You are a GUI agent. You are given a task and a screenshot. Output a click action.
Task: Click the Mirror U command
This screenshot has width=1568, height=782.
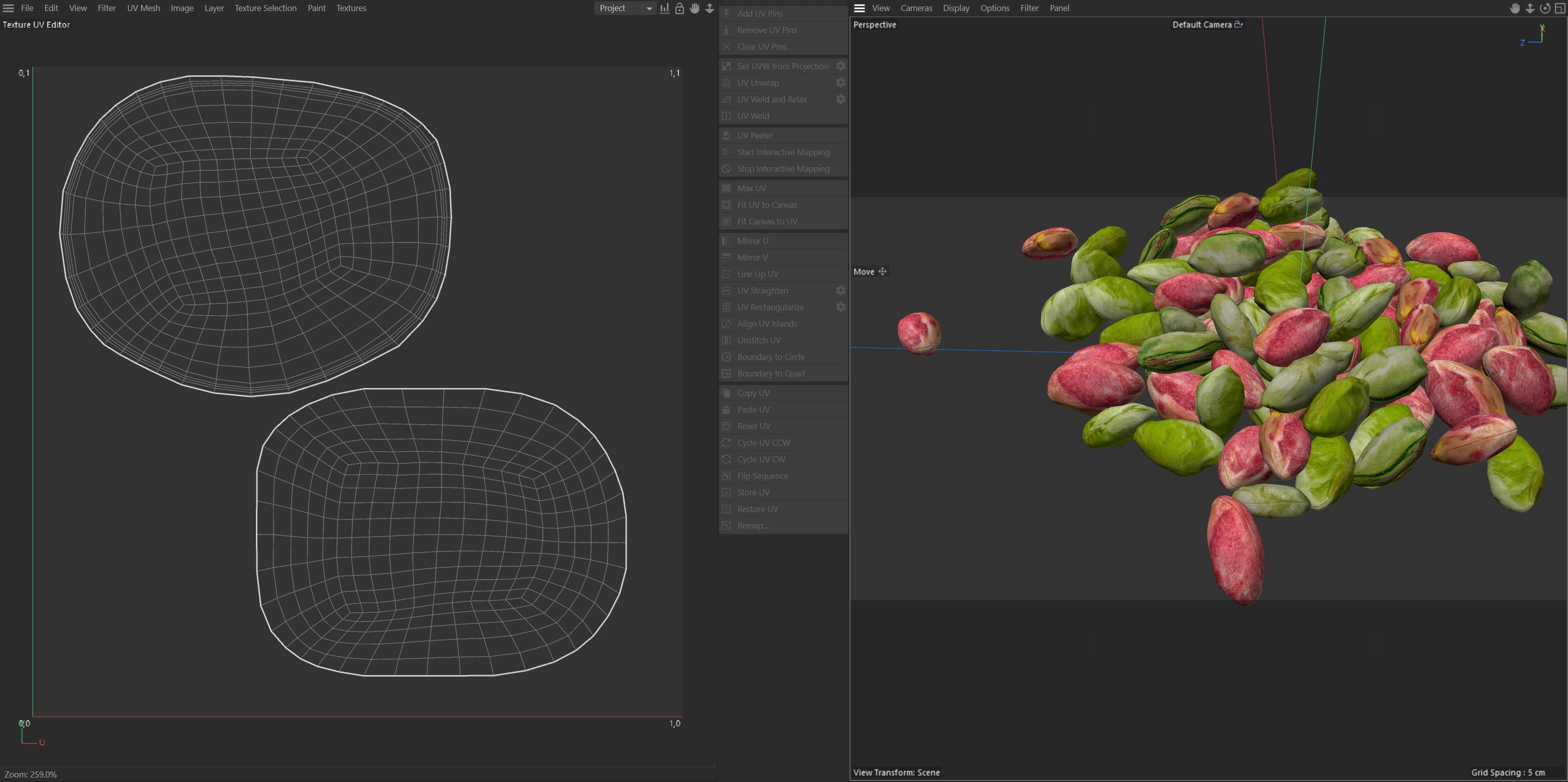(752, 240)
